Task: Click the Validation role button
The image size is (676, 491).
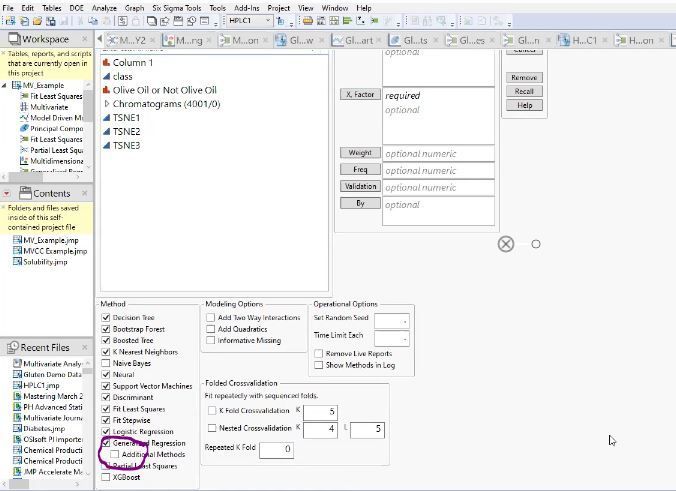Action: pos(360,186)
